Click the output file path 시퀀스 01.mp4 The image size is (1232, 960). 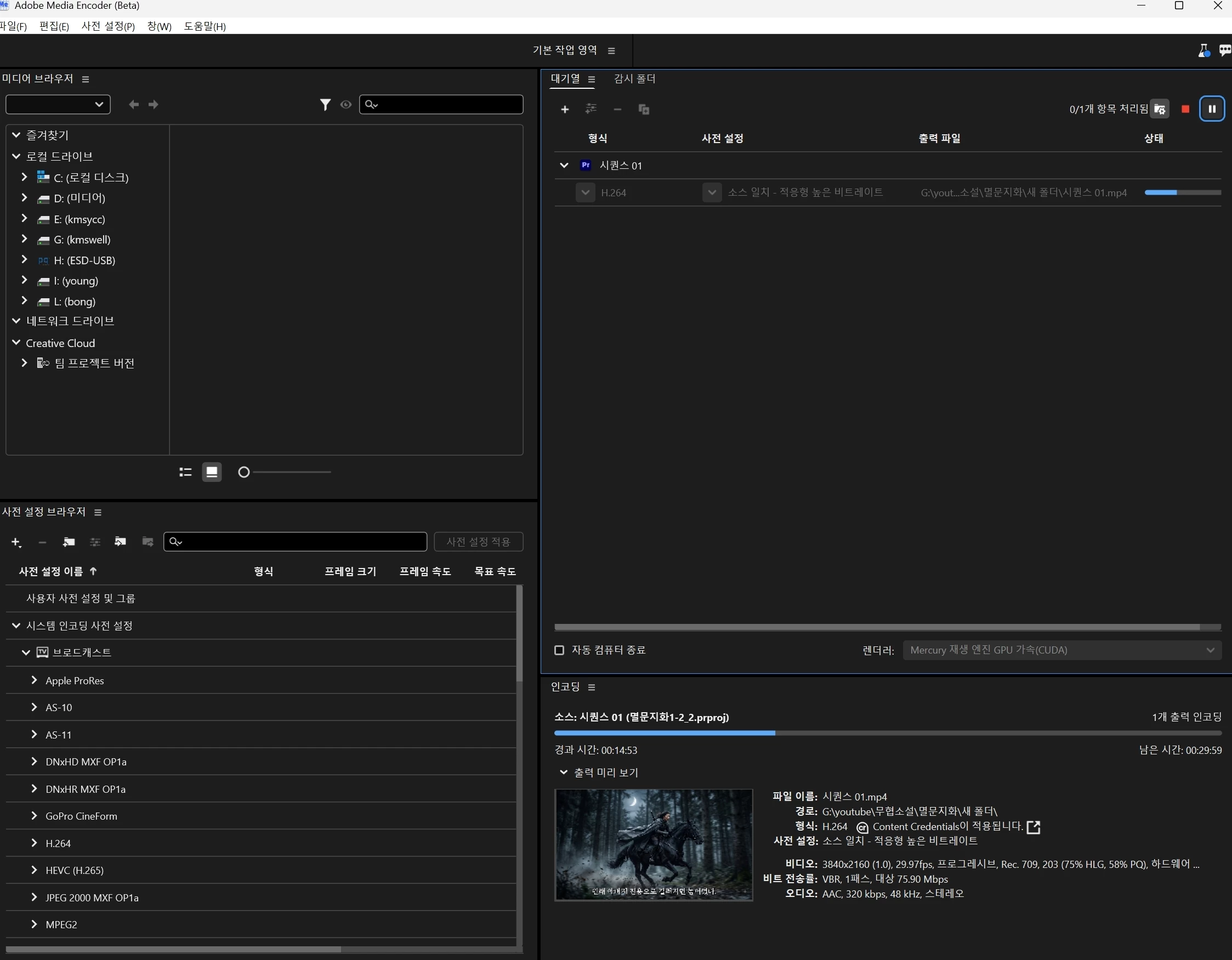click(1024, 193)
